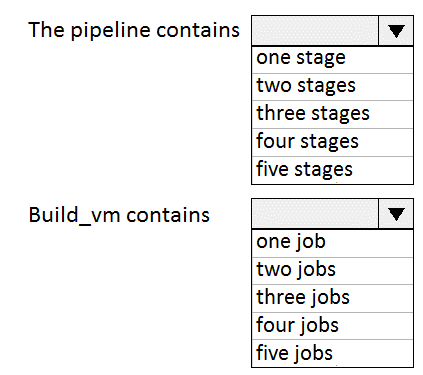Select 'one job' option
The image size is (423, 375).
(x=332, y=243)
